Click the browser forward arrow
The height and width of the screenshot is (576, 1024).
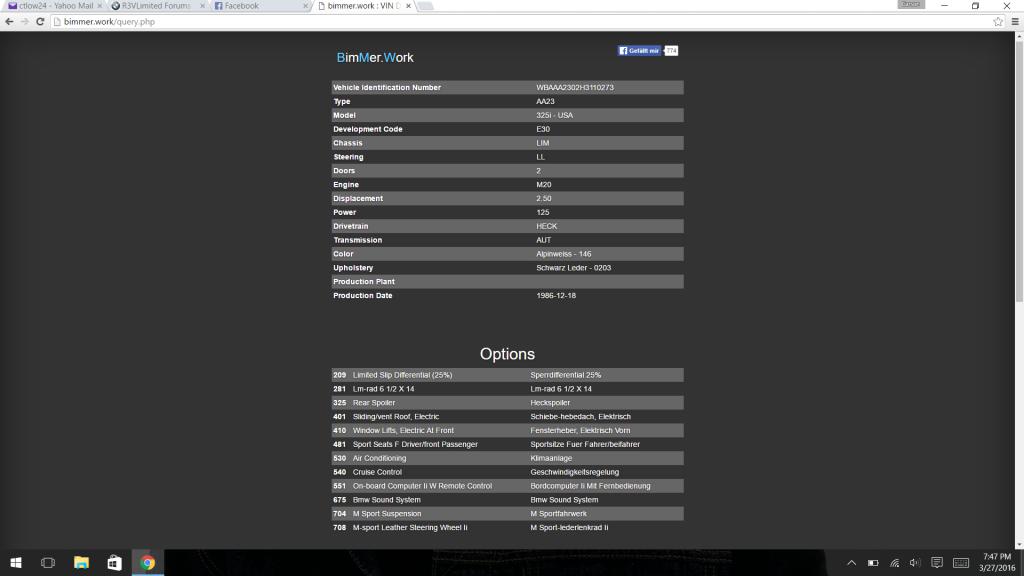click(25, 22)
